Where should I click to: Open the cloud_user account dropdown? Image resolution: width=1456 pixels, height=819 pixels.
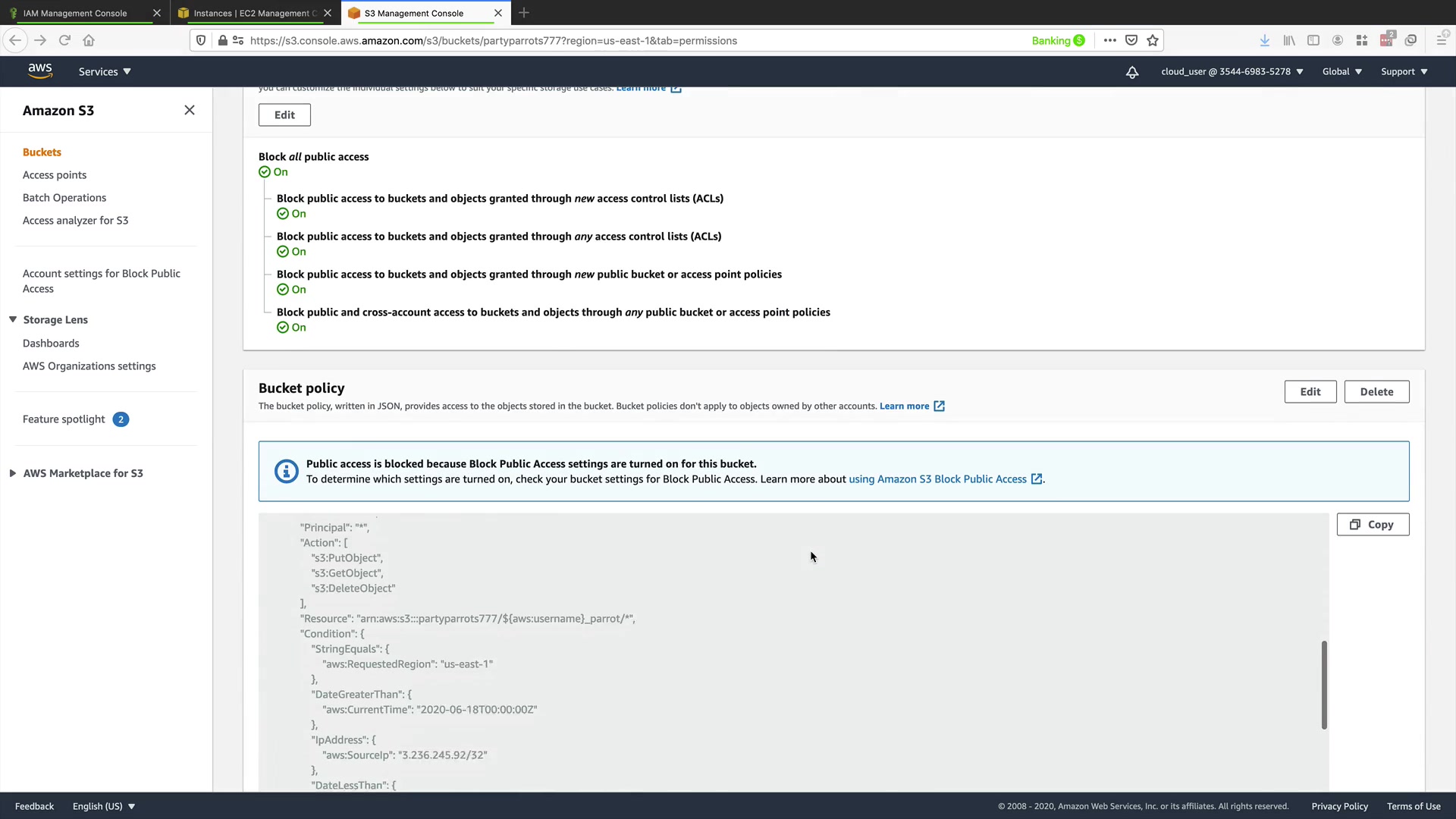point(1232,72)
